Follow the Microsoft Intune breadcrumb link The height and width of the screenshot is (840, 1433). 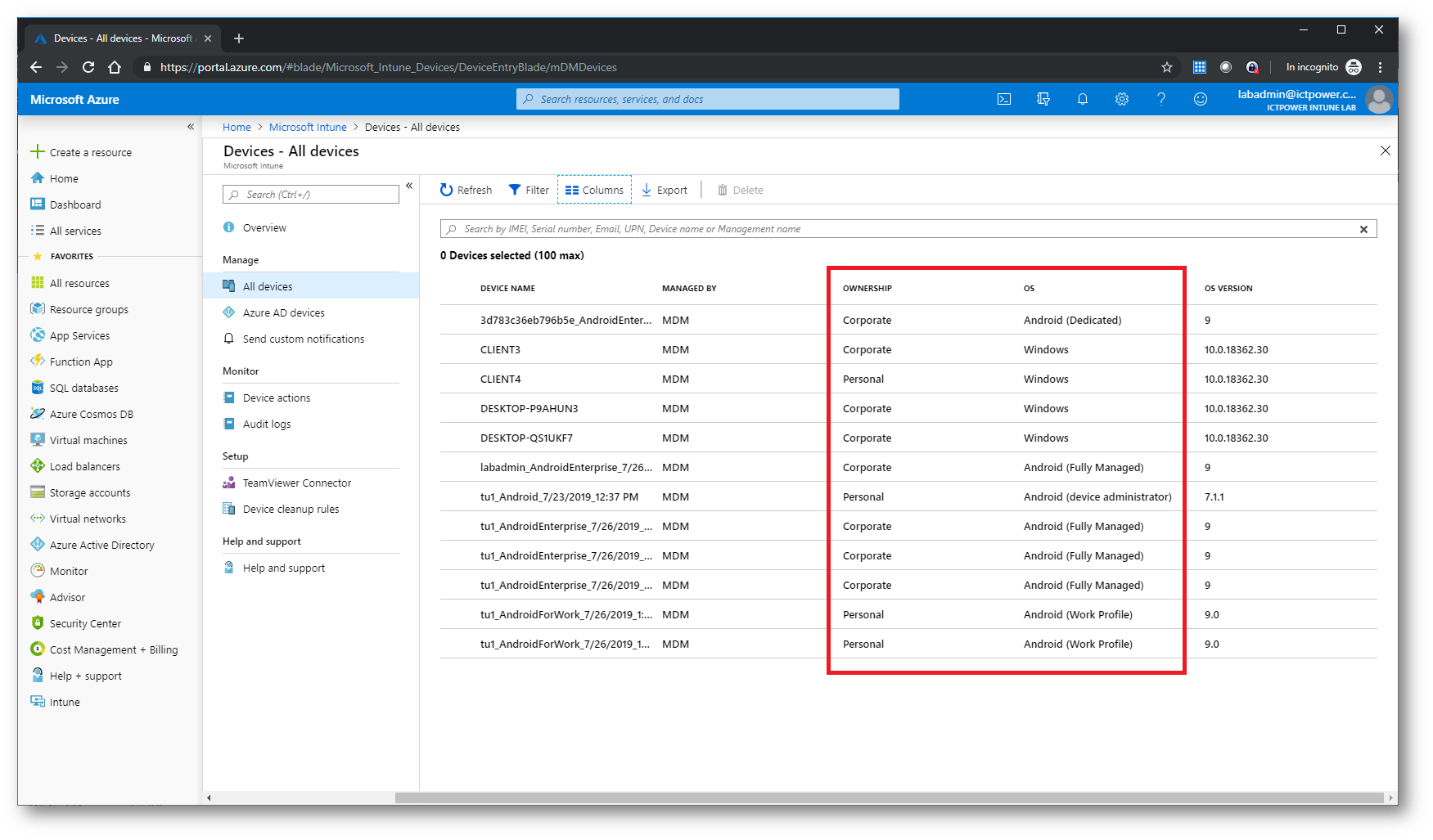(x=308, y=127)
